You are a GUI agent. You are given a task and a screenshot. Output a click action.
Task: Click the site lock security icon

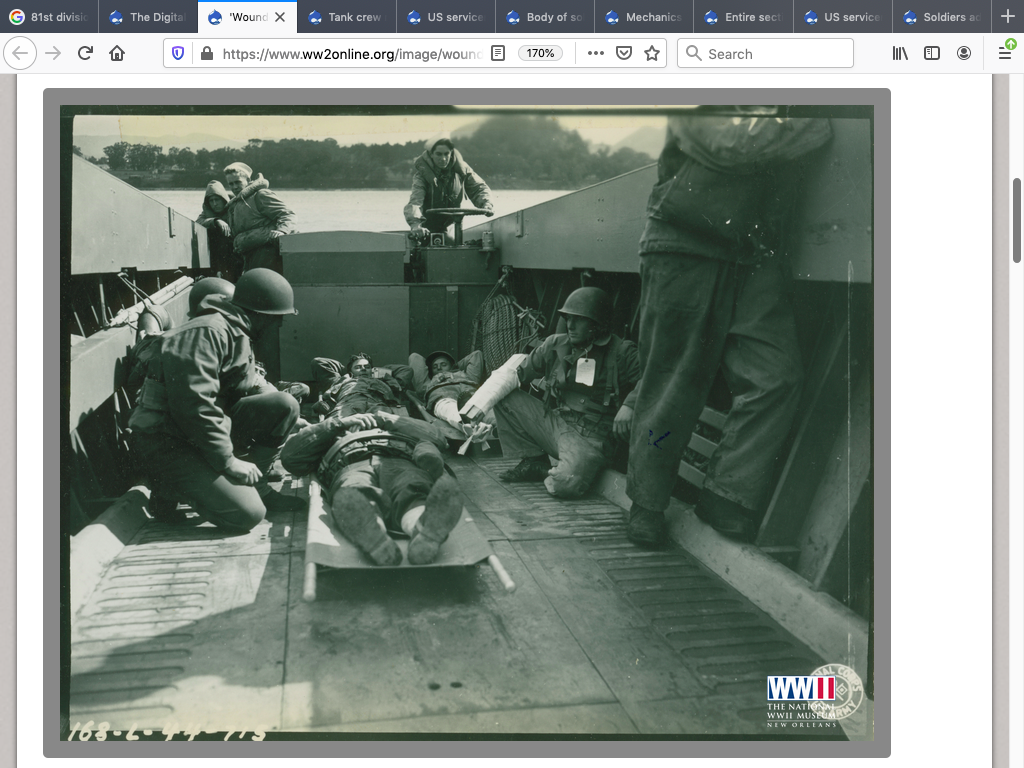click(x=207, y=53)
